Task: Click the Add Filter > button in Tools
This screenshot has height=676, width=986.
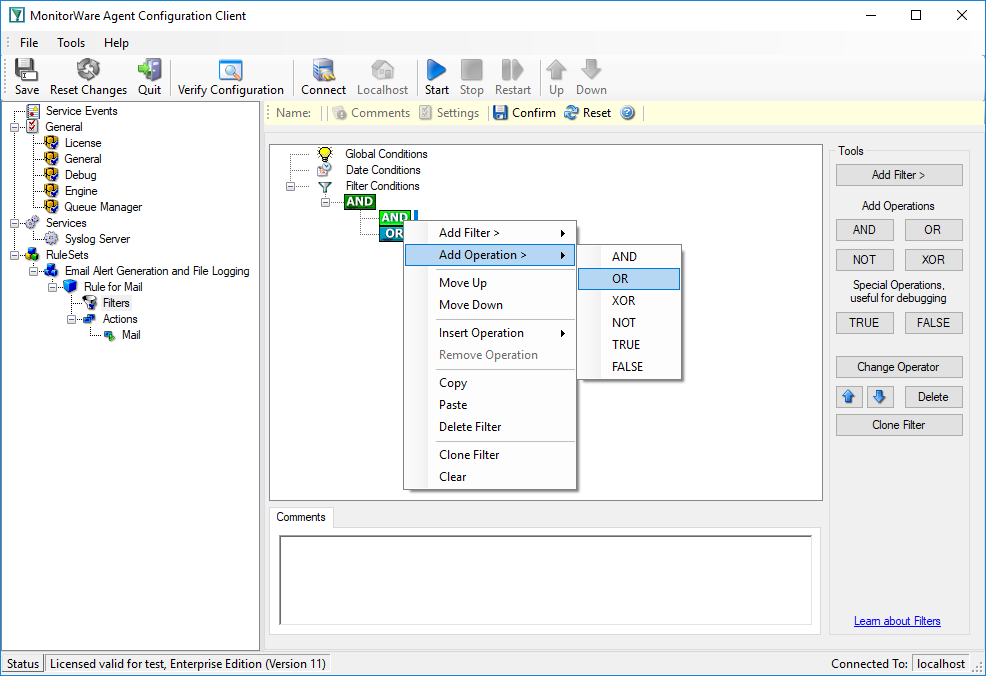Action: click(x=899, y=175)
